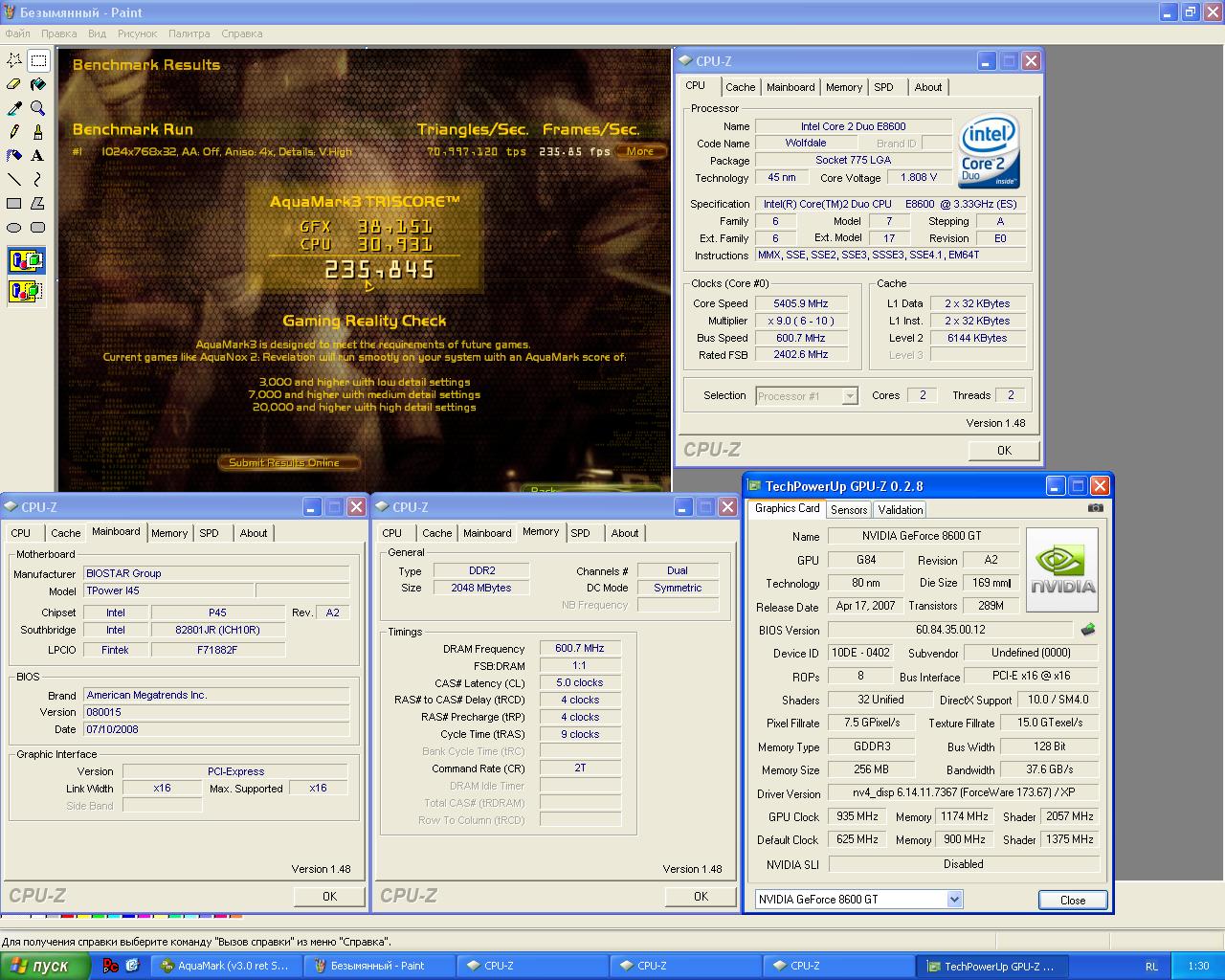Screen dimensions: 1225x980
Task: Switch to Sensors tab in GPU-Z
Action: 849,510
